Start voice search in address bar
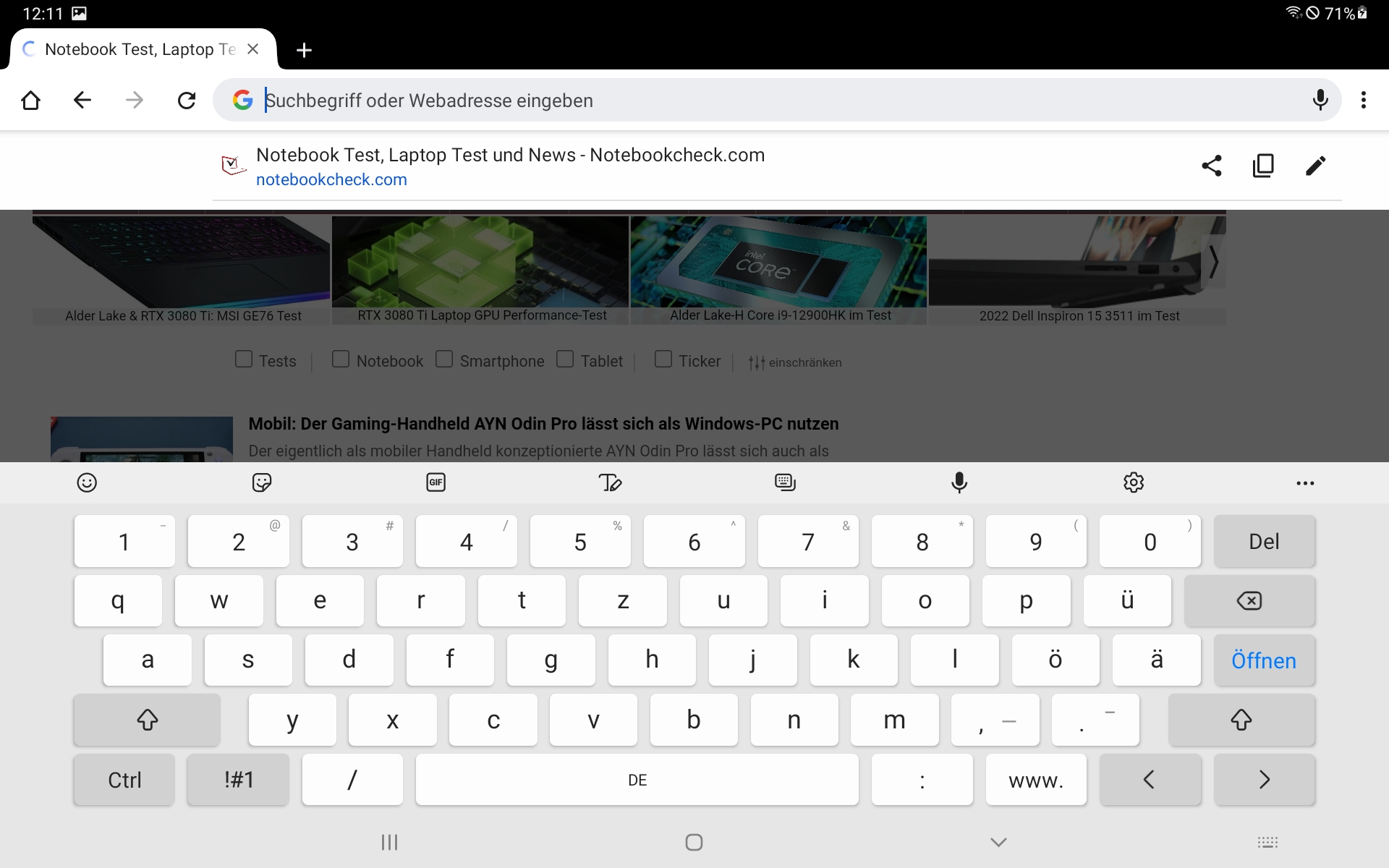 [x=1320, y=100]
